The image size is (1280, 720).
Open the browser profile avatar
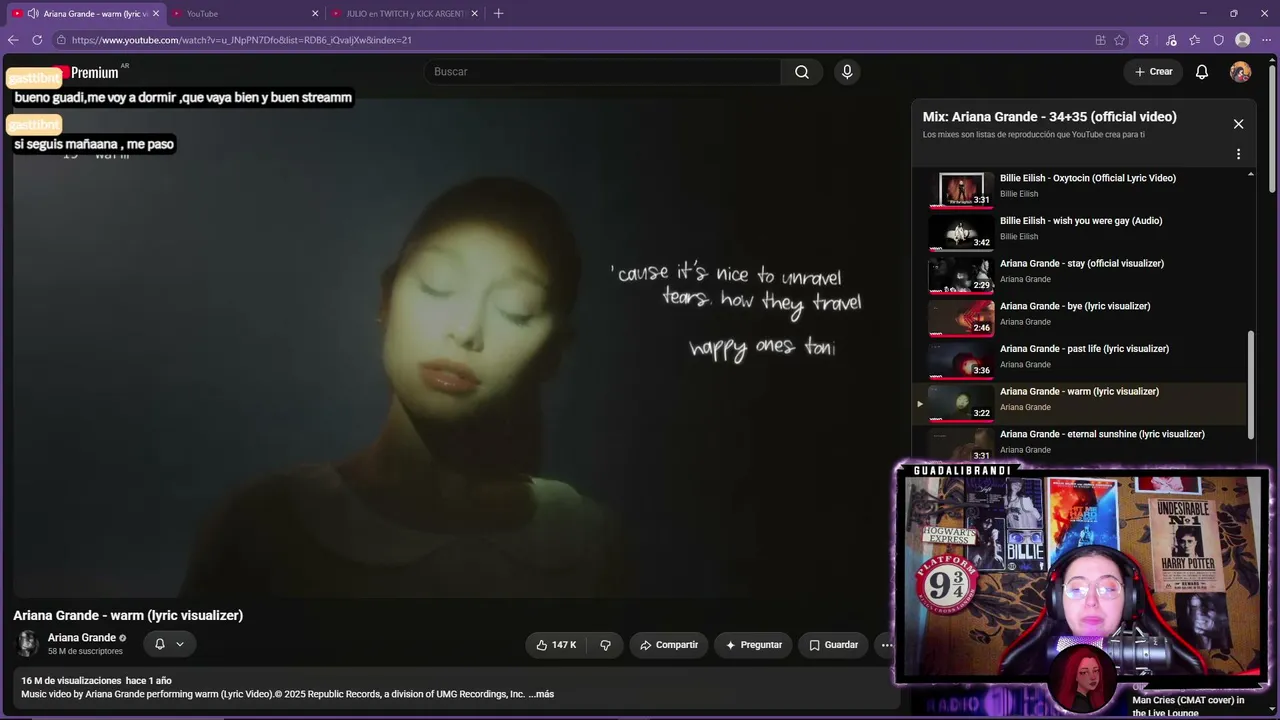(x=1243, y=40)
